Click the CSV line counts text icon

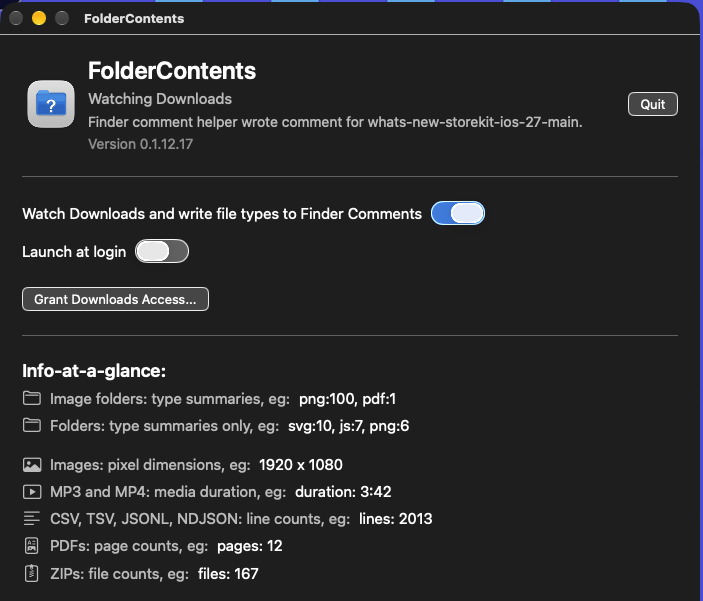coord(32,518)
